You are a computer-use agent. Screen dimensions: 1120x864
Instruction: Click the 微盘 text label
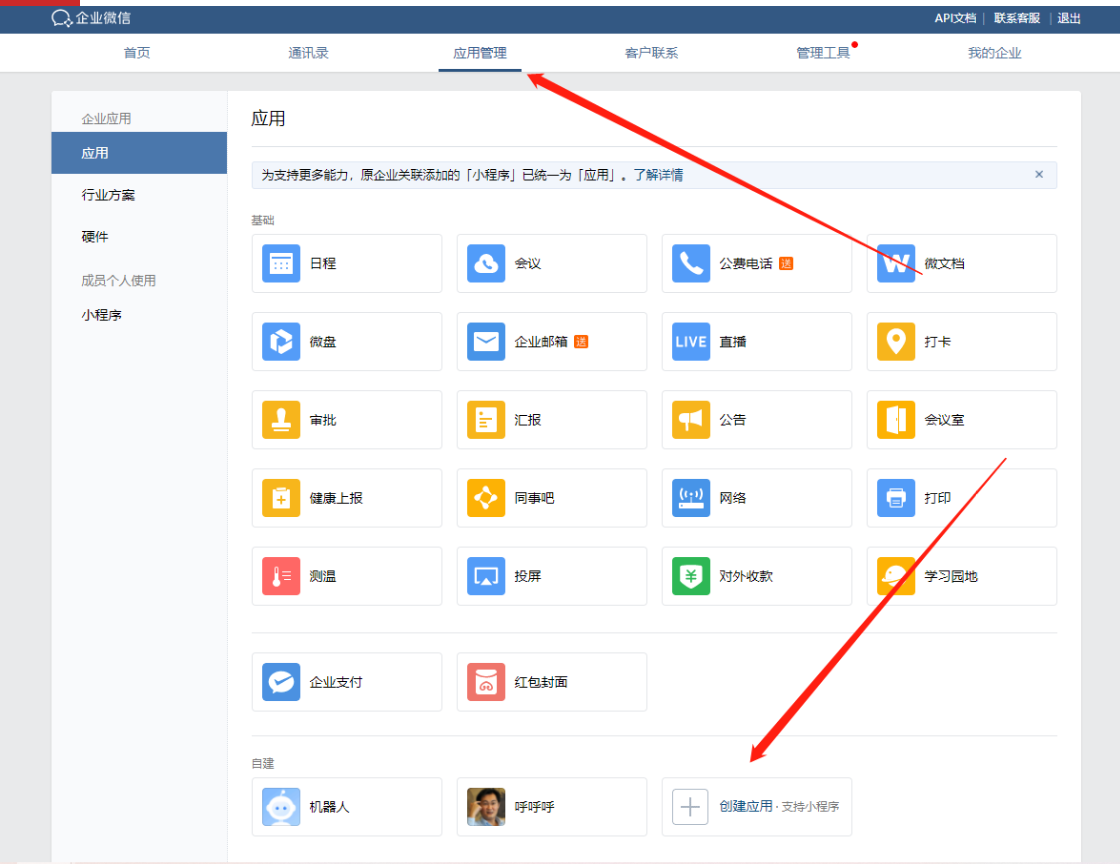pyautogui.click(x=323, y=342)
